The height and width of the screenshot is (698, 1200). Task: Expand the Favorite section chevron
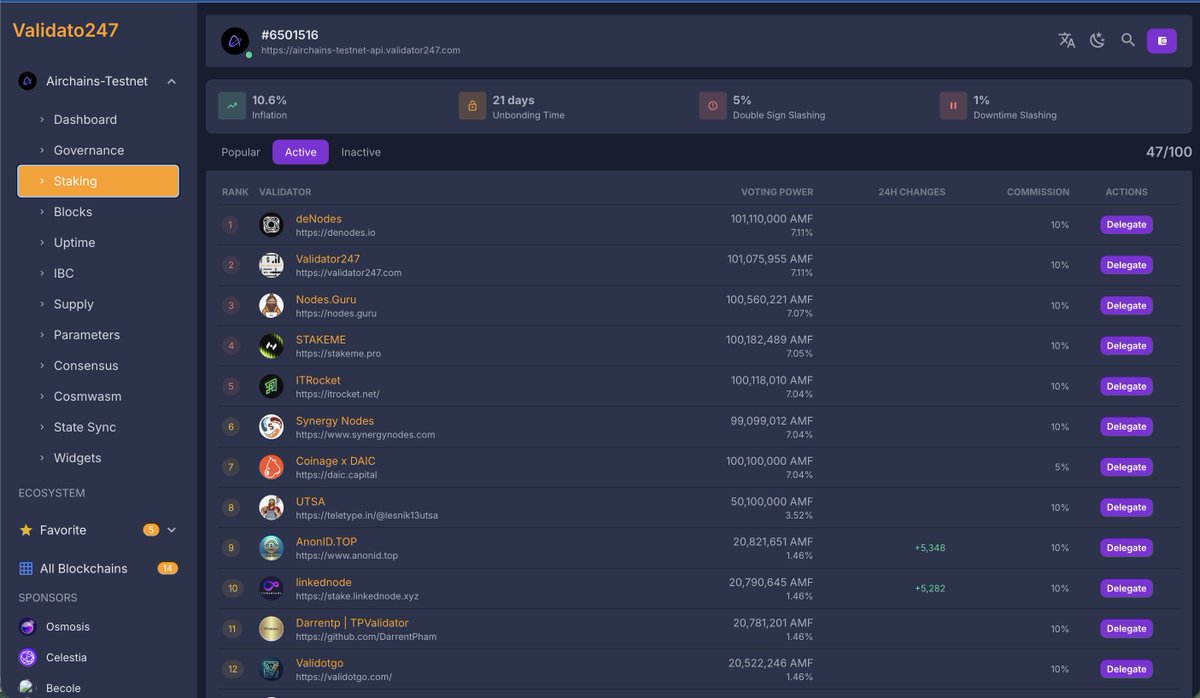pos(172,530)
